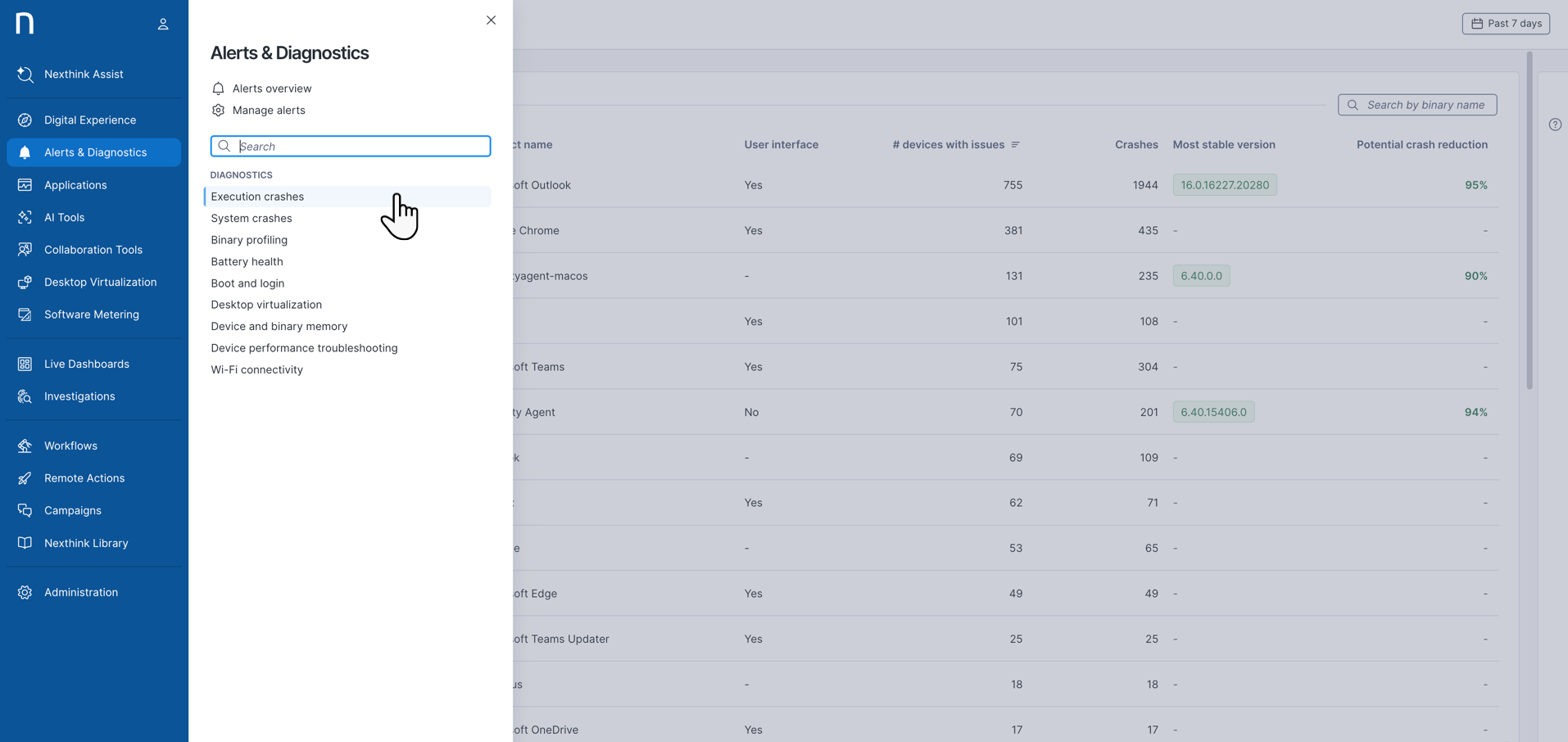
Task: Click the Administration gear icon
Action: point(25,593)
